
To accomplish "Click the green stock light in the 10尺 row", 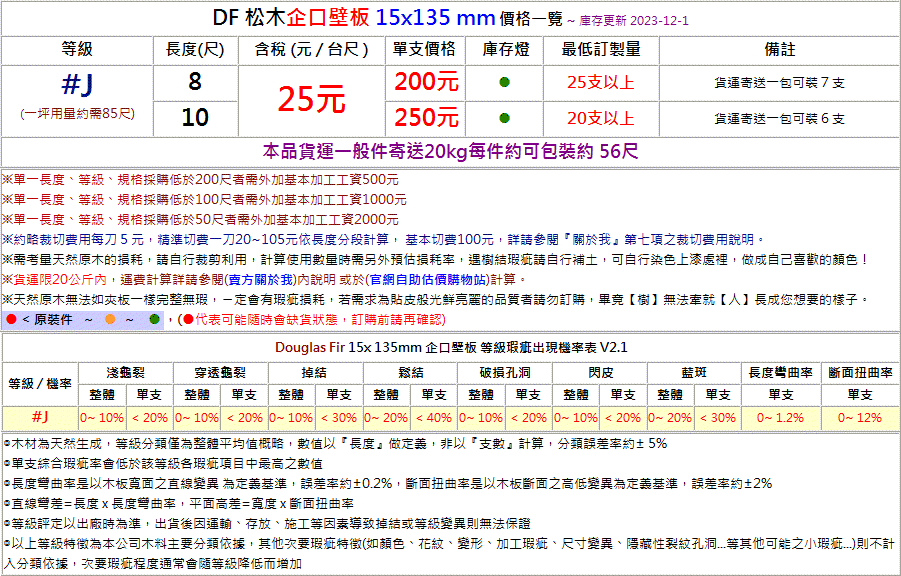I will click(504, 117).
